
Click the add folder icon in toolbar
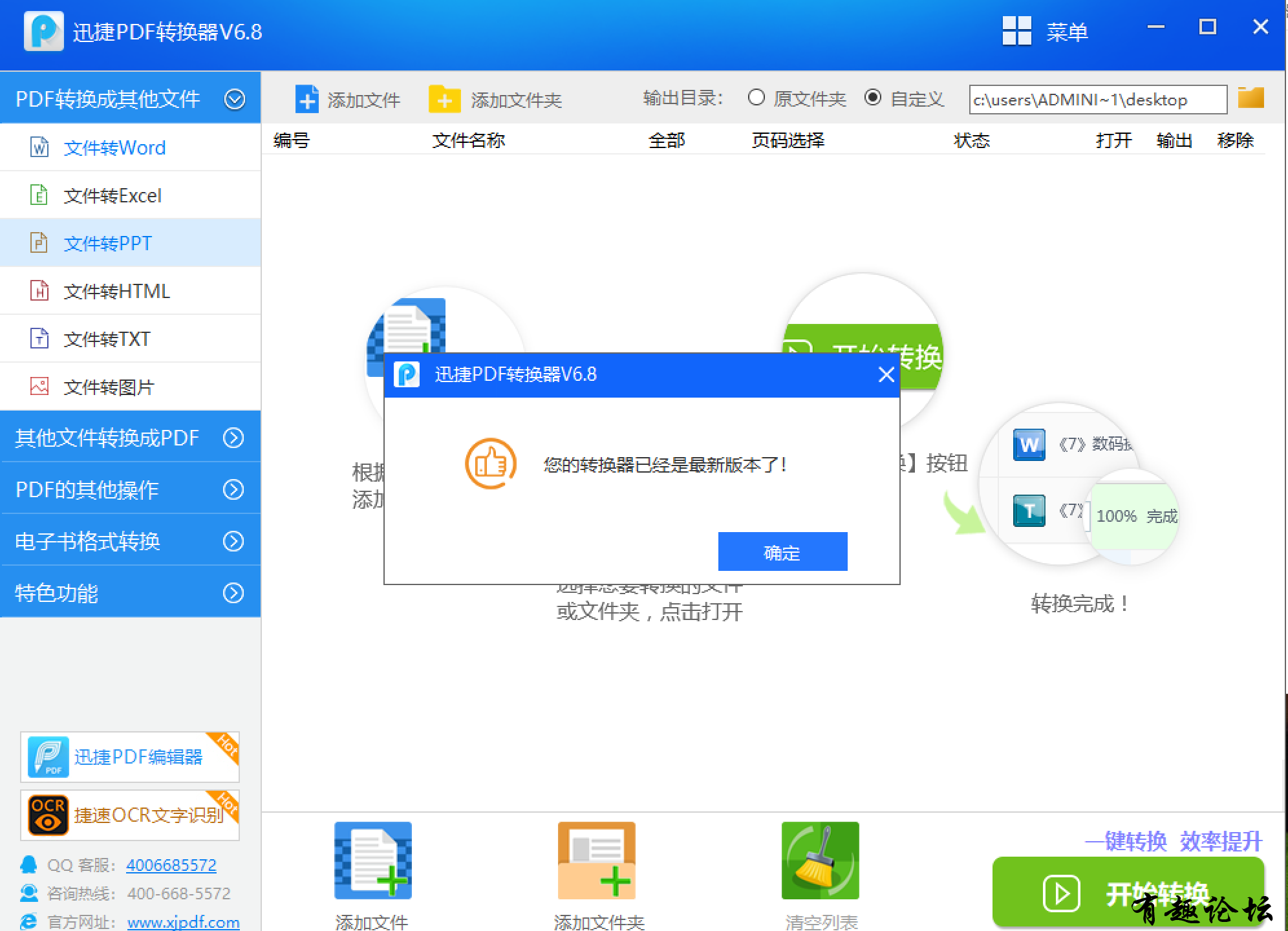point(444,100)
